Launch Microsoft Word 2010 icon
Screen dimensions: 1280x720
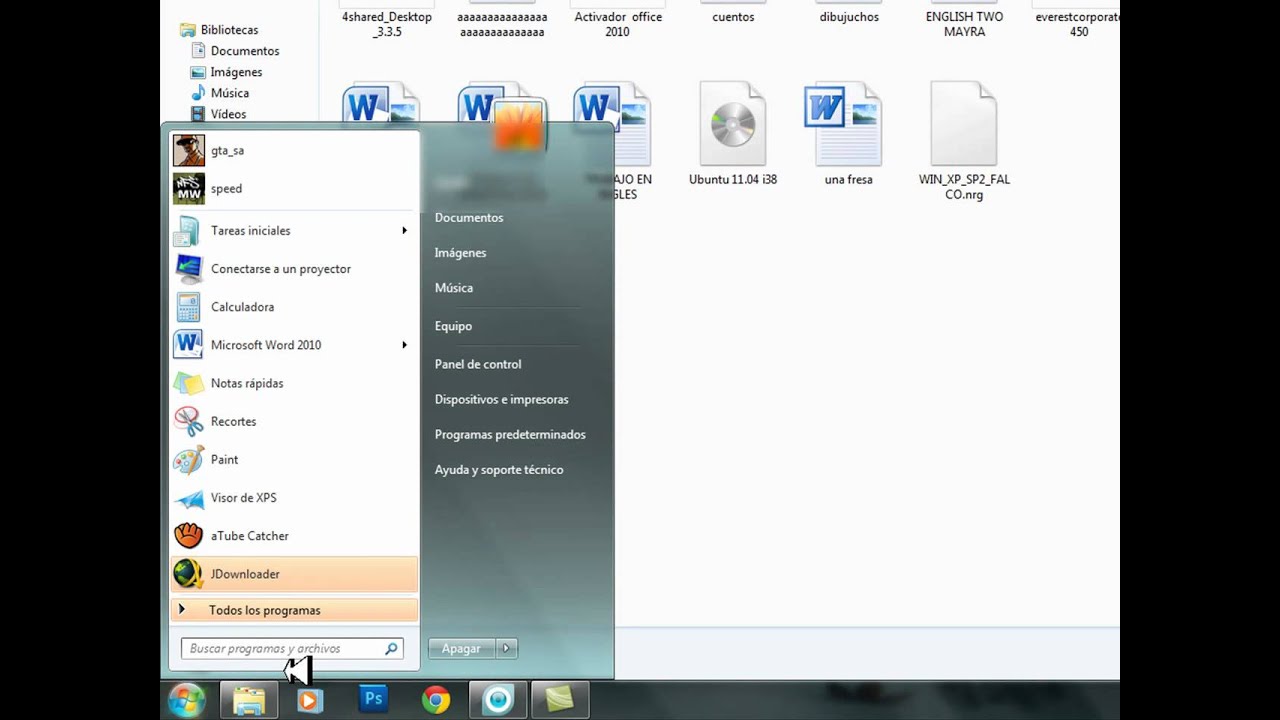(x=188, y=345)
